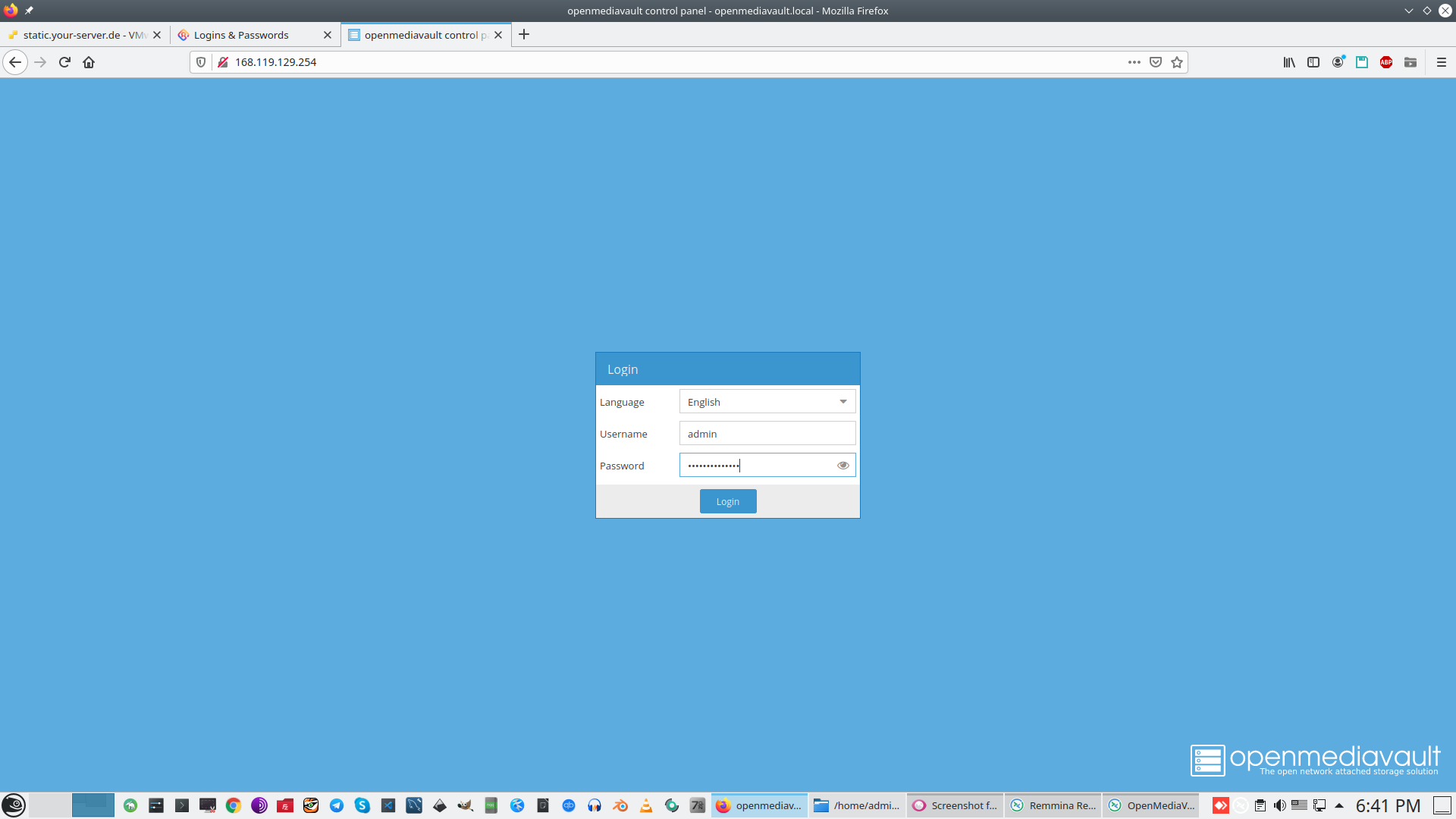Reload the current page
Viewport: 1456px width, 819px height.
pyautogui.click(x=64, y=62)
